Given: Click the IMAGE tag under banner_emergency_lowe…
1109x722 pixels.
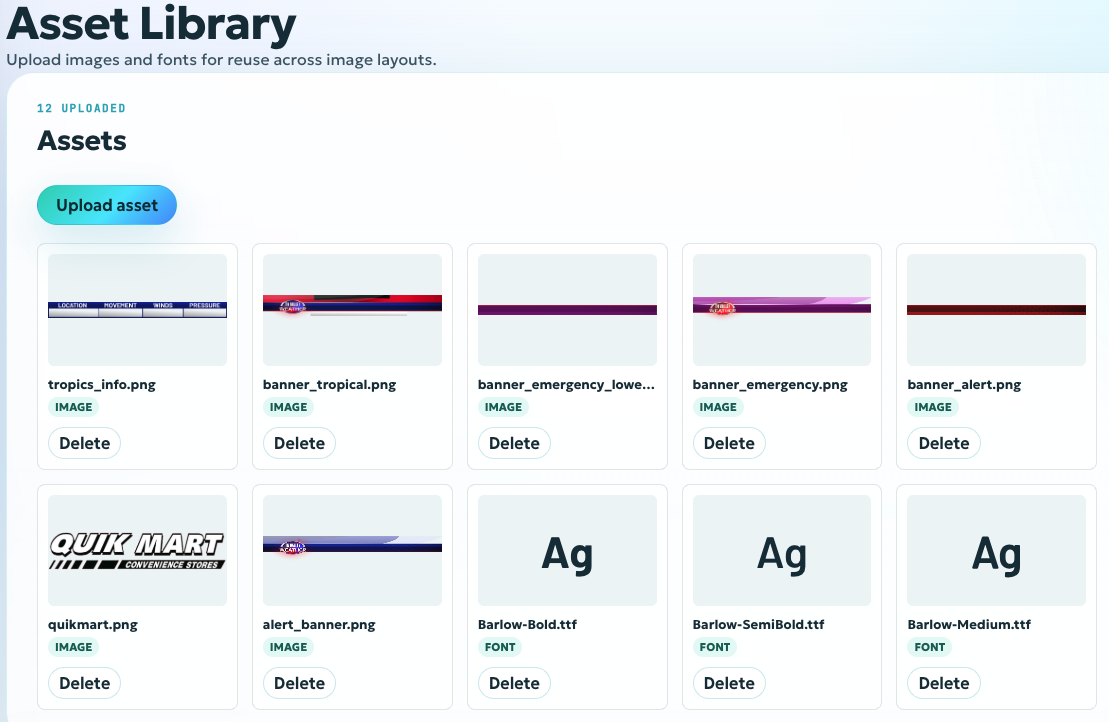Looking at the screenshot, I should [504, 407].
